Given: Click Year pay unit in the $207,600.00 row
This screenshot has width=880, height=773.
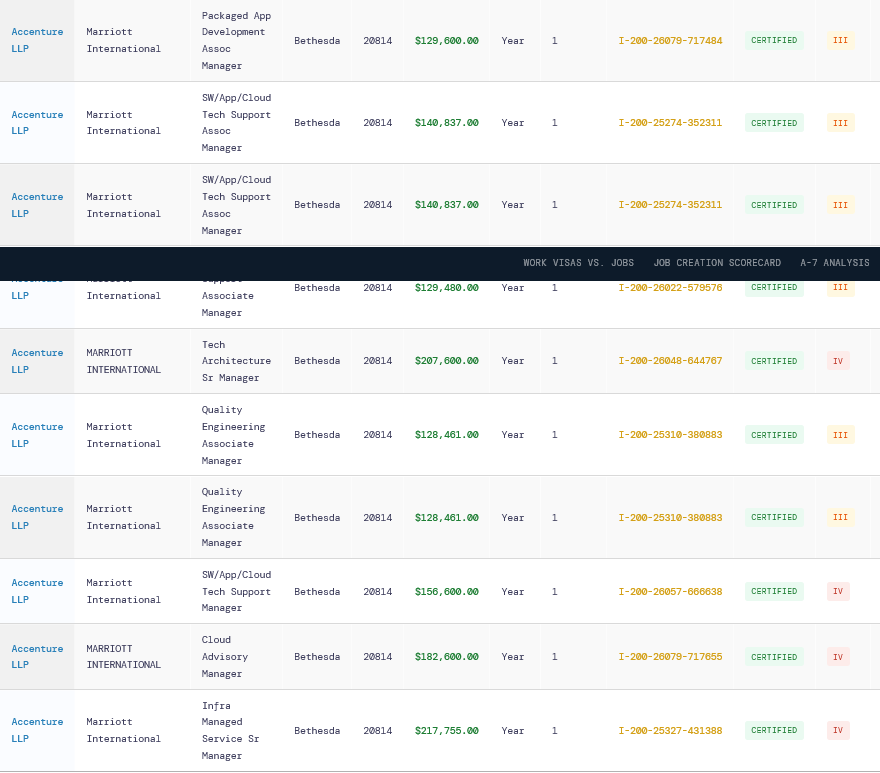Looking at the screenshot, I should (513, 361).
